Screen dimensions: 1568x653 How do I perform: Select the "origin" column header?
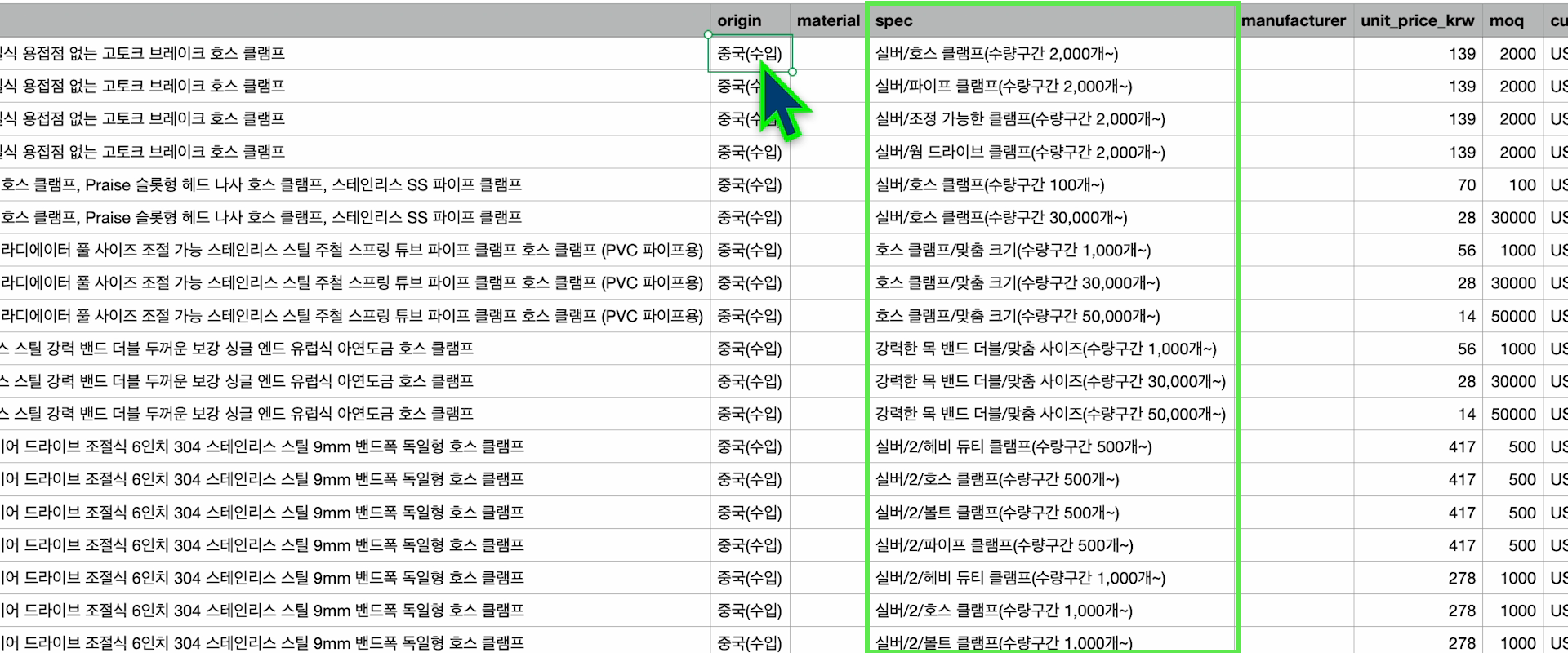pyautogui.click(x=750, y=20)
